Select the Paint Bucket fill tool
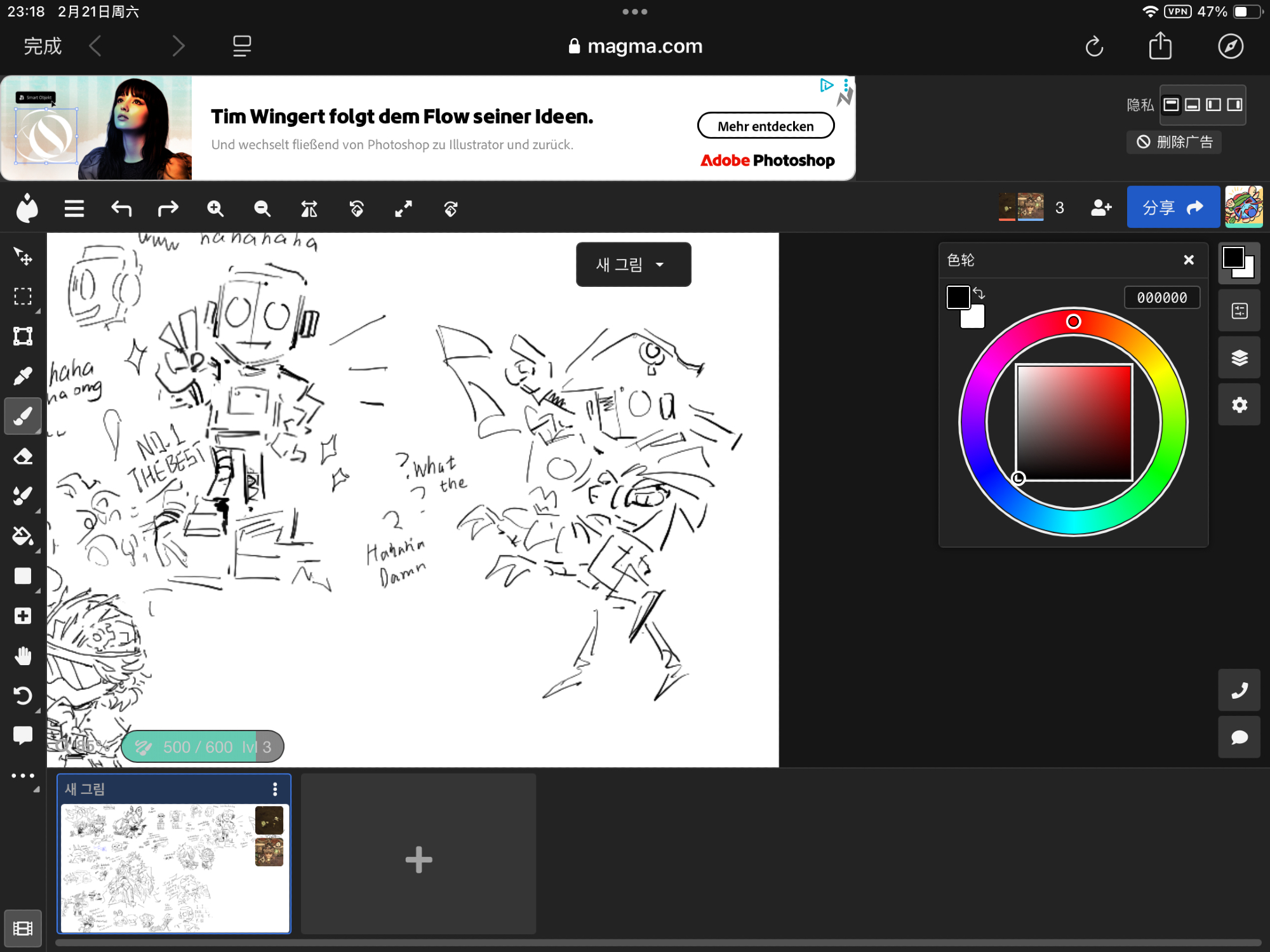 click(23, 536)
